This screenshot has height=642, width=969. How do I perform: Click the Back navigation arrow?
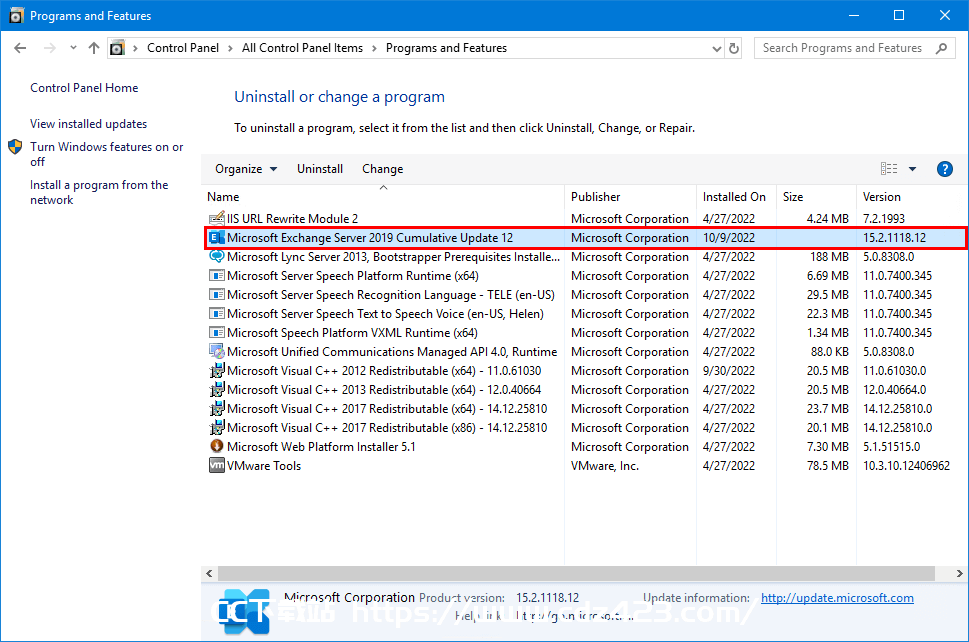[x=20, y=48]
